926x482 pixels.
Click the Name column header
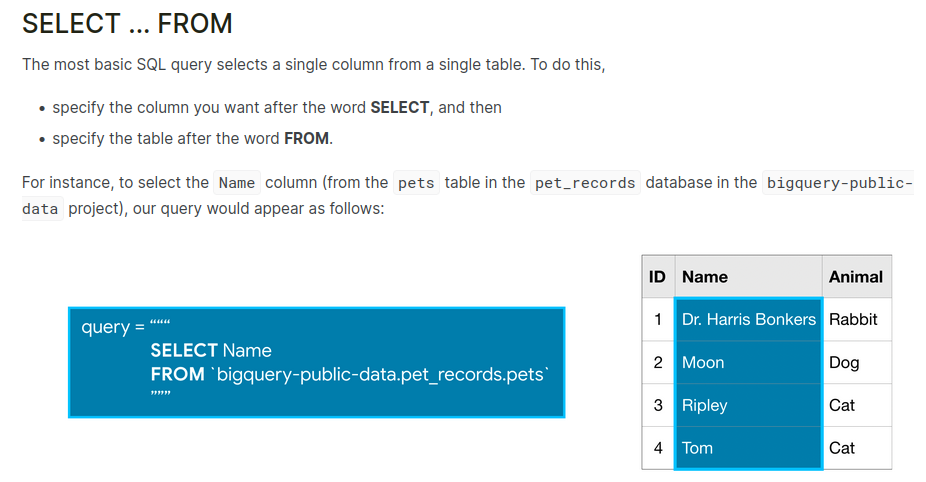coord(705,276)
